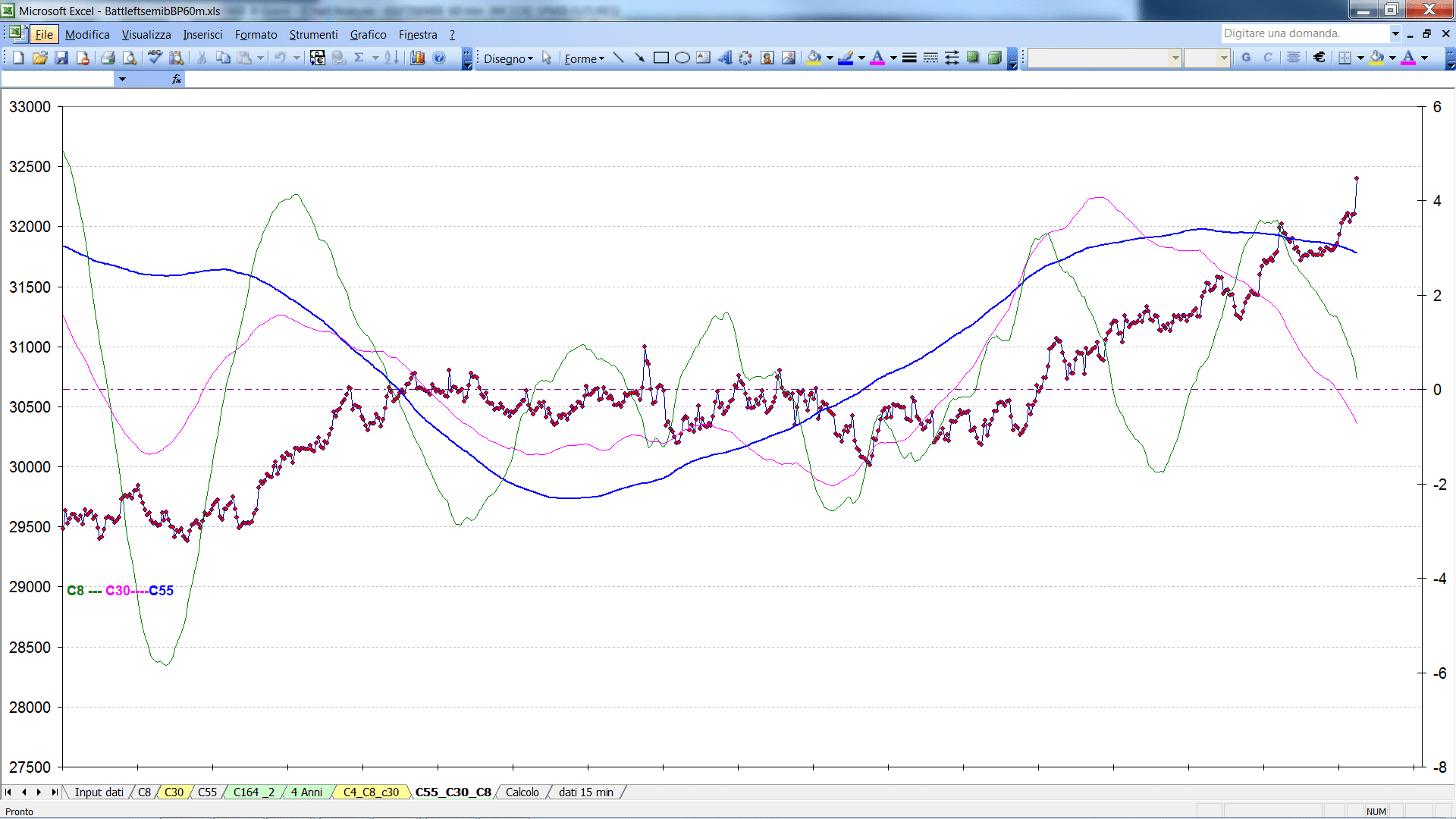Click the Insert Function fx button
Screen dimensions: 1456x819
tap(177, 79)
